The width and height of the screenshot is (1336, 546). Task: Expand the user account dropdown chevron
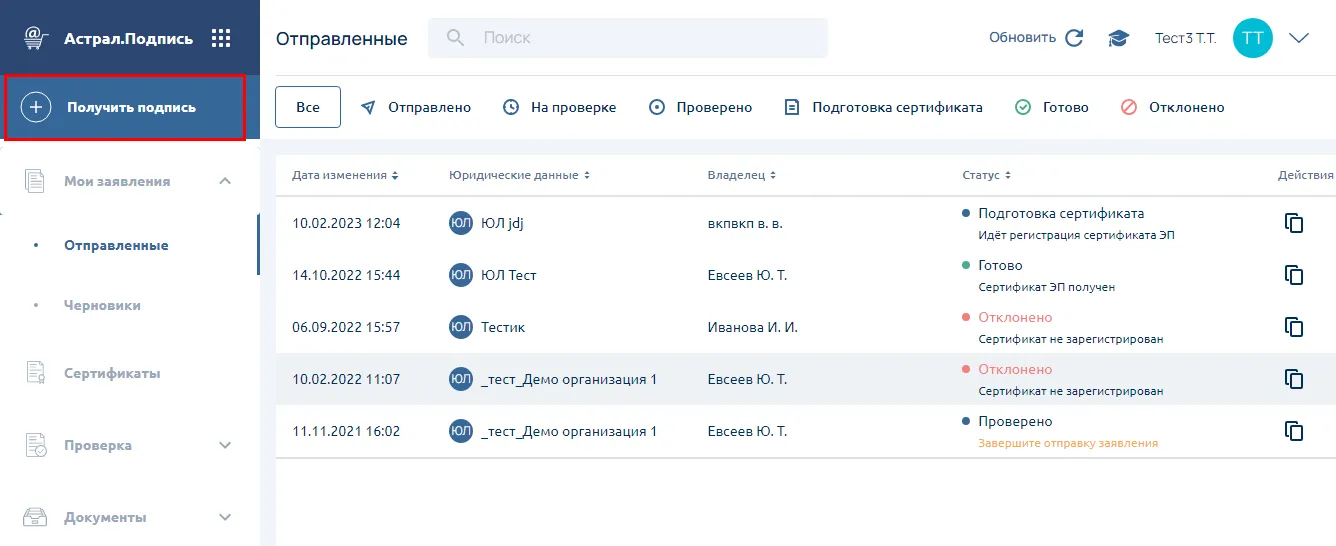(1299, 38)
